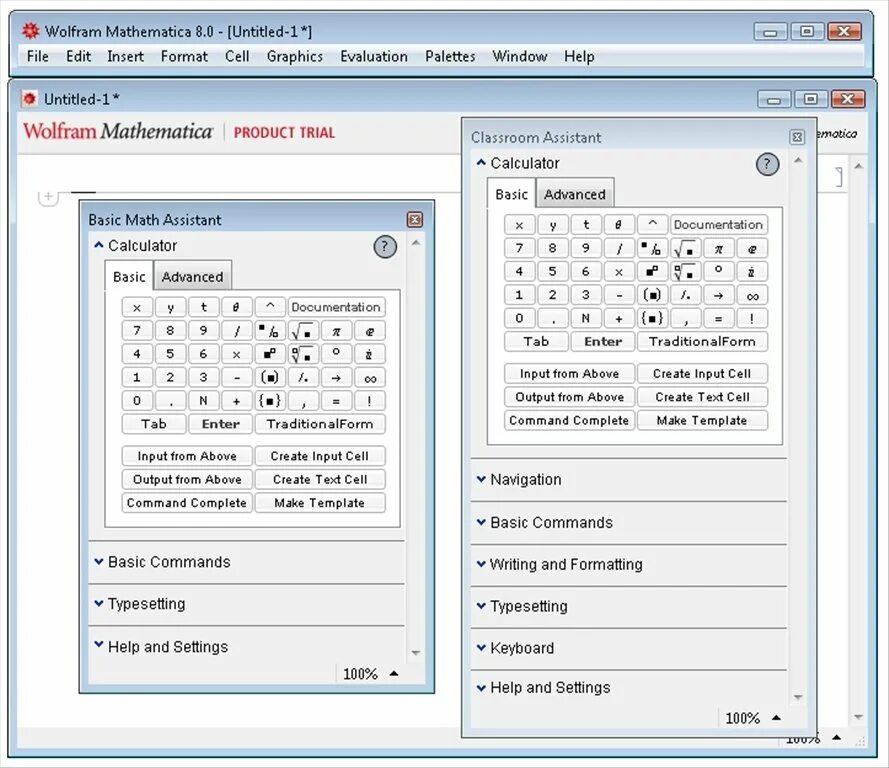Insert curly braces template in Basic Math Assistant

(270, 401)
